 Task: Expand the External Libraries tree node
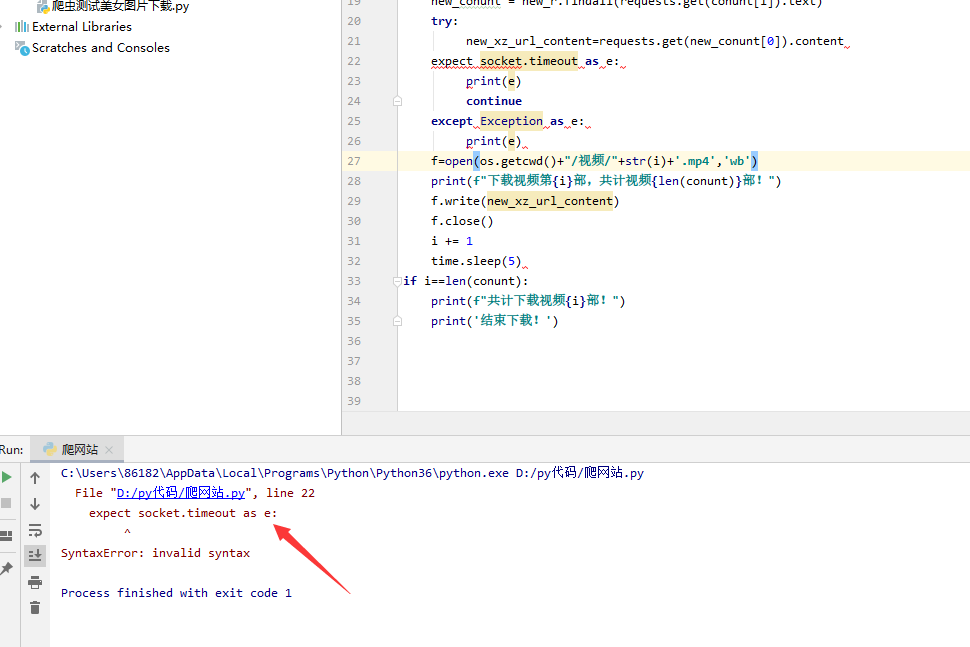(3, 27)
